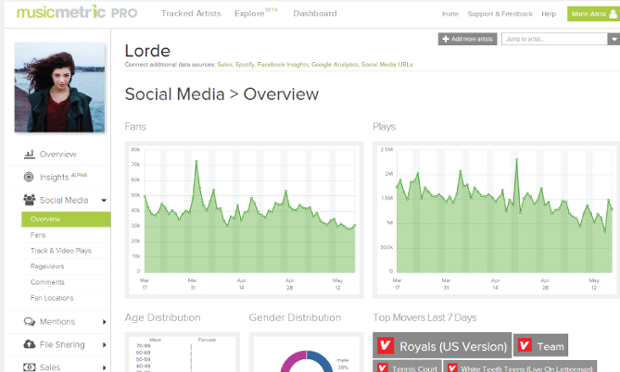Click the user profile icon beside Marie-Alicia
This screenshot has height=372, width=620.
[x=613, y=14]
